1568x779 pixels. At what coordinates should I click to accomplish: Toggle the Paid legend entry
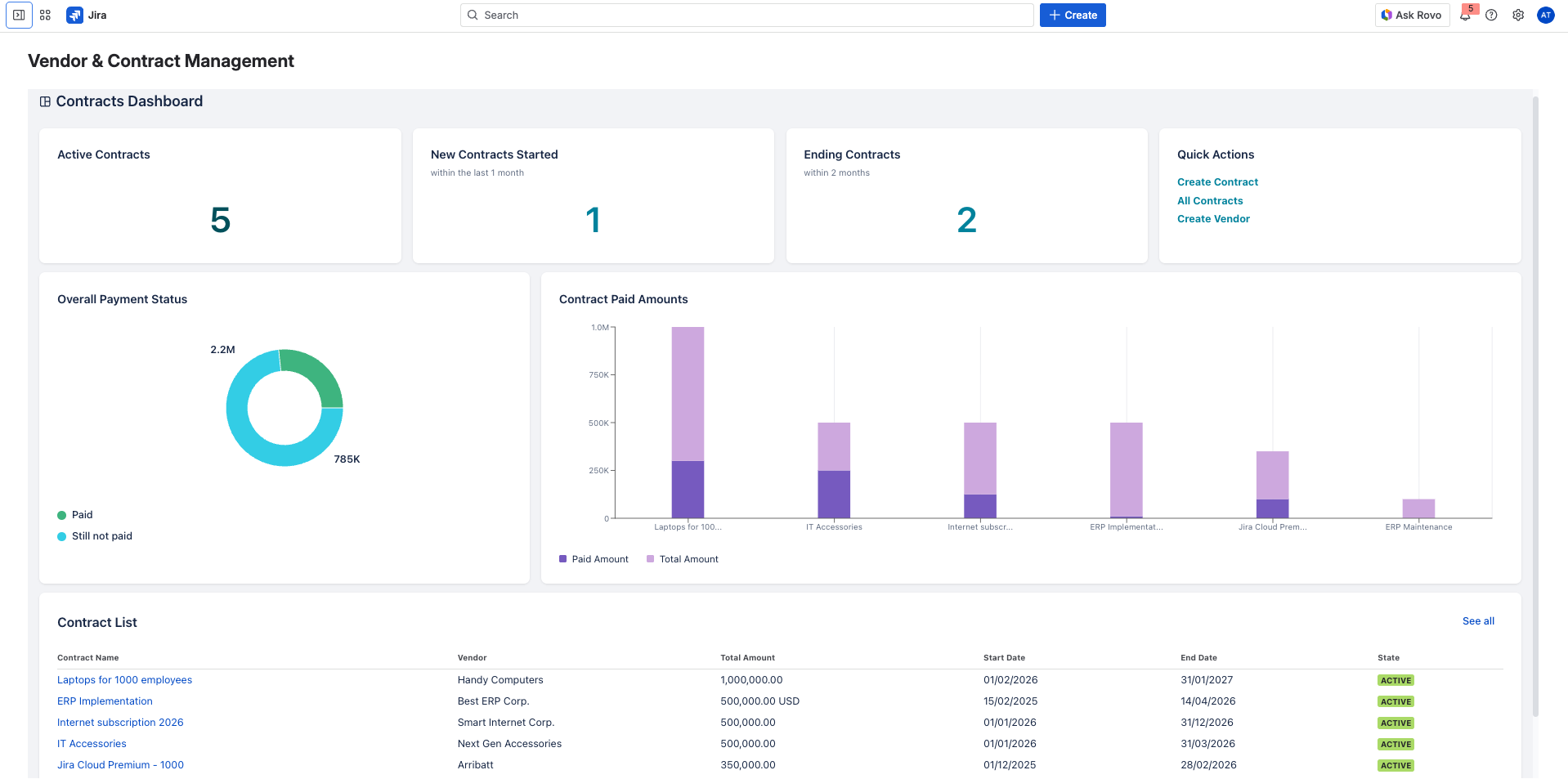point(75,515)
